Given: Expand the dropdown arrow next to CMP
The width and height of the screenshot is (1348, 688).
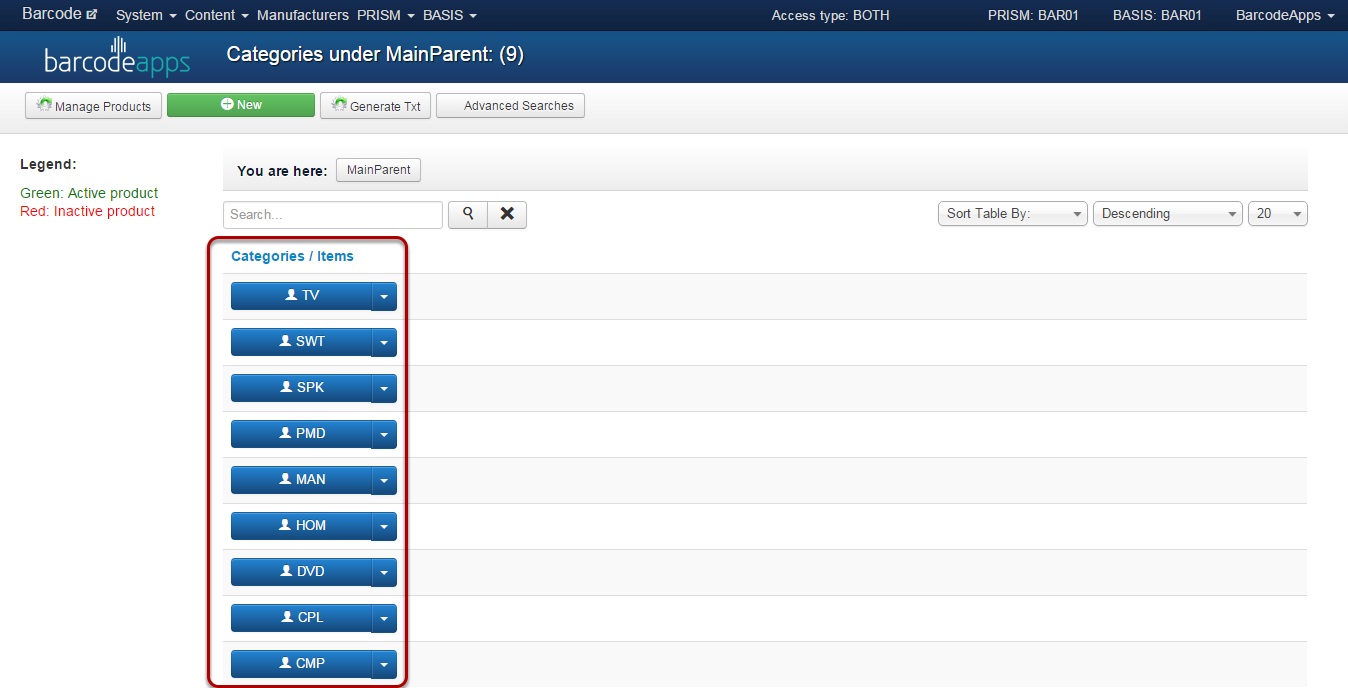Looking at the screenshot, I should pos(384,664).
